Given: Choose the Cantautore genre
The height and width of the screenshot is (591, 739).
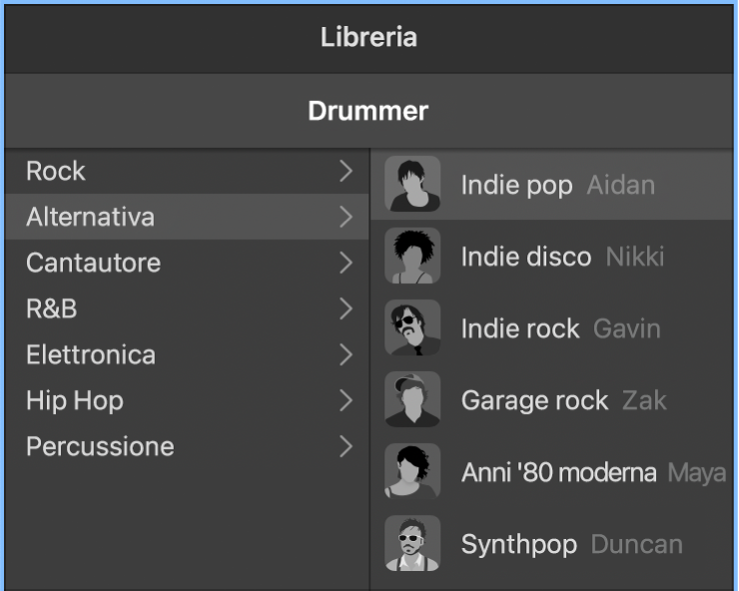Looking at the screenshot, I should [187, 263].
